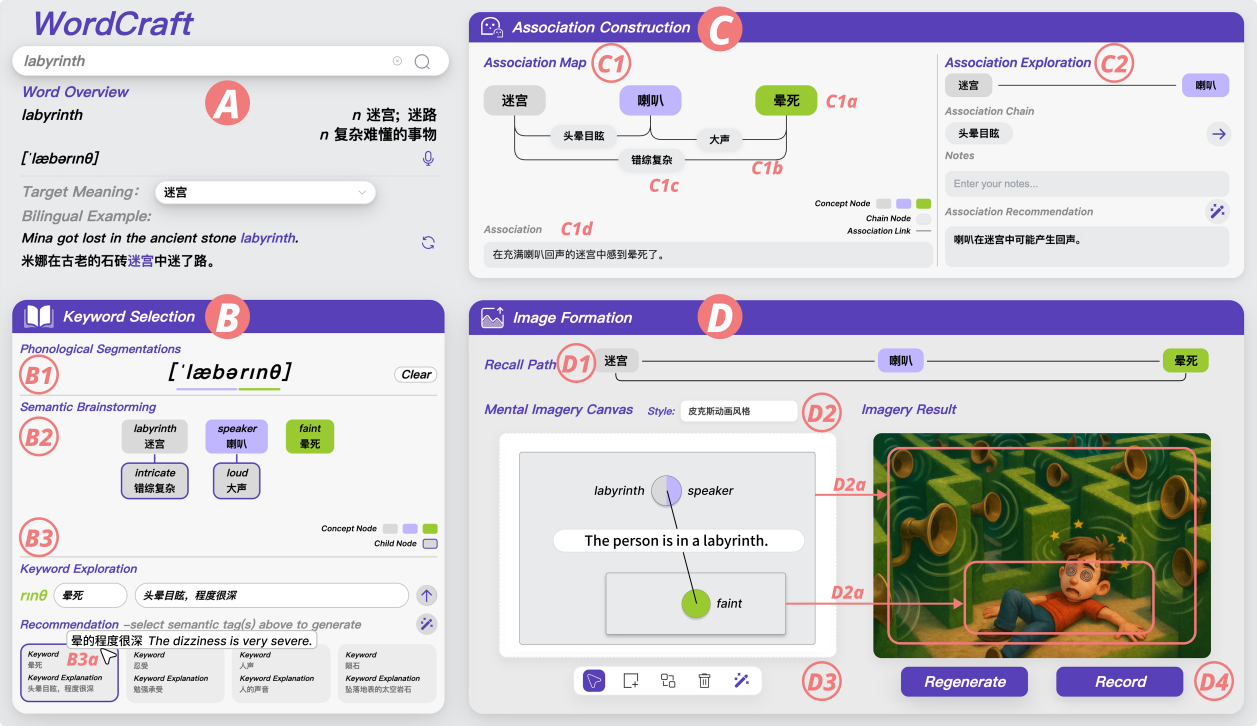The height and width of the screenshot is (726, 1257).
Task: Click the search magnifier icon
Action: click(422, 62)
